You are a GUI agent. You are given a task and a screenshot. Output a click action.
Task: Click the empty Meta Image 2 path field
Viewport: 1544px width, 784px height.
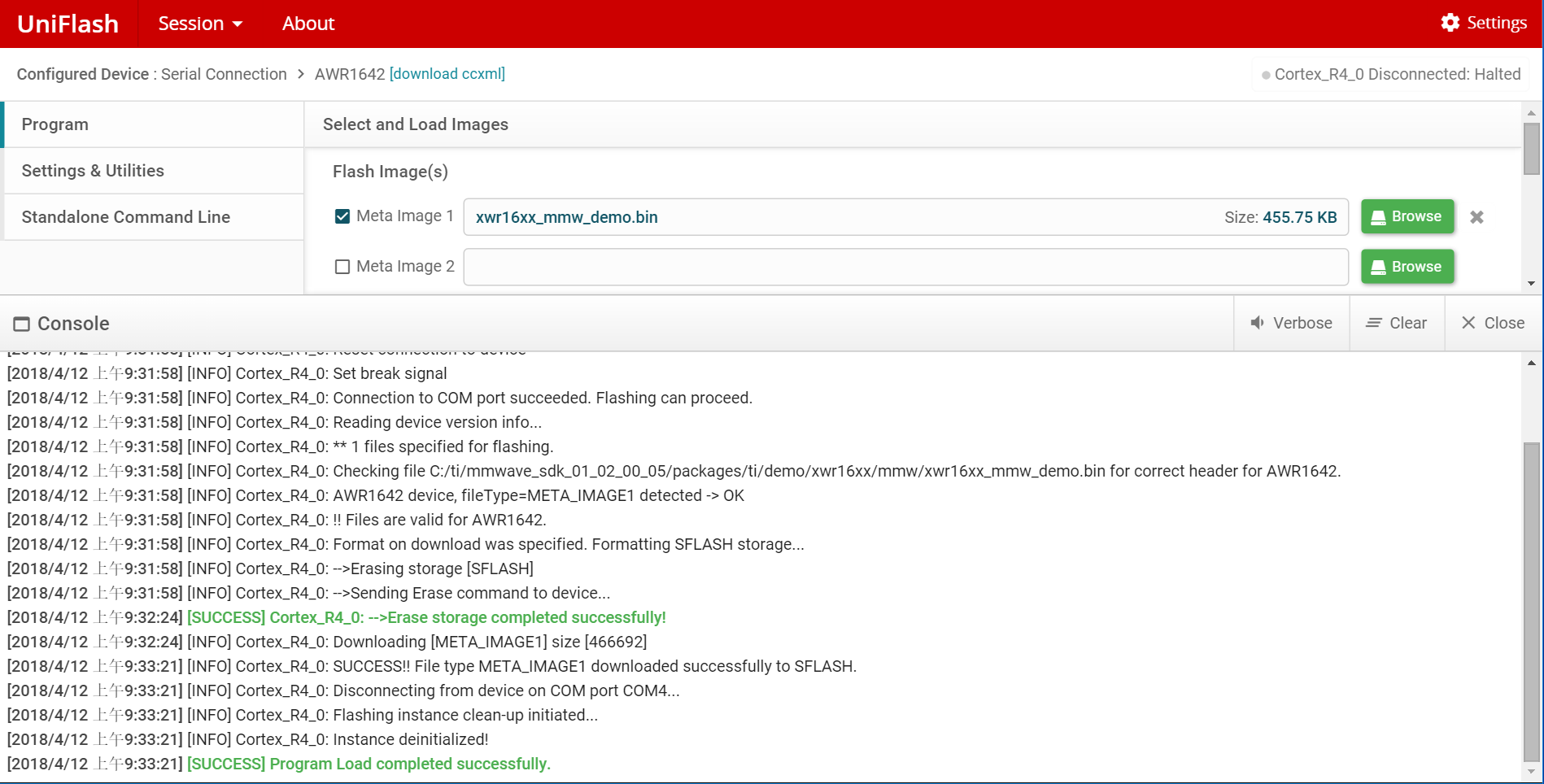click(x=906, y=267)
